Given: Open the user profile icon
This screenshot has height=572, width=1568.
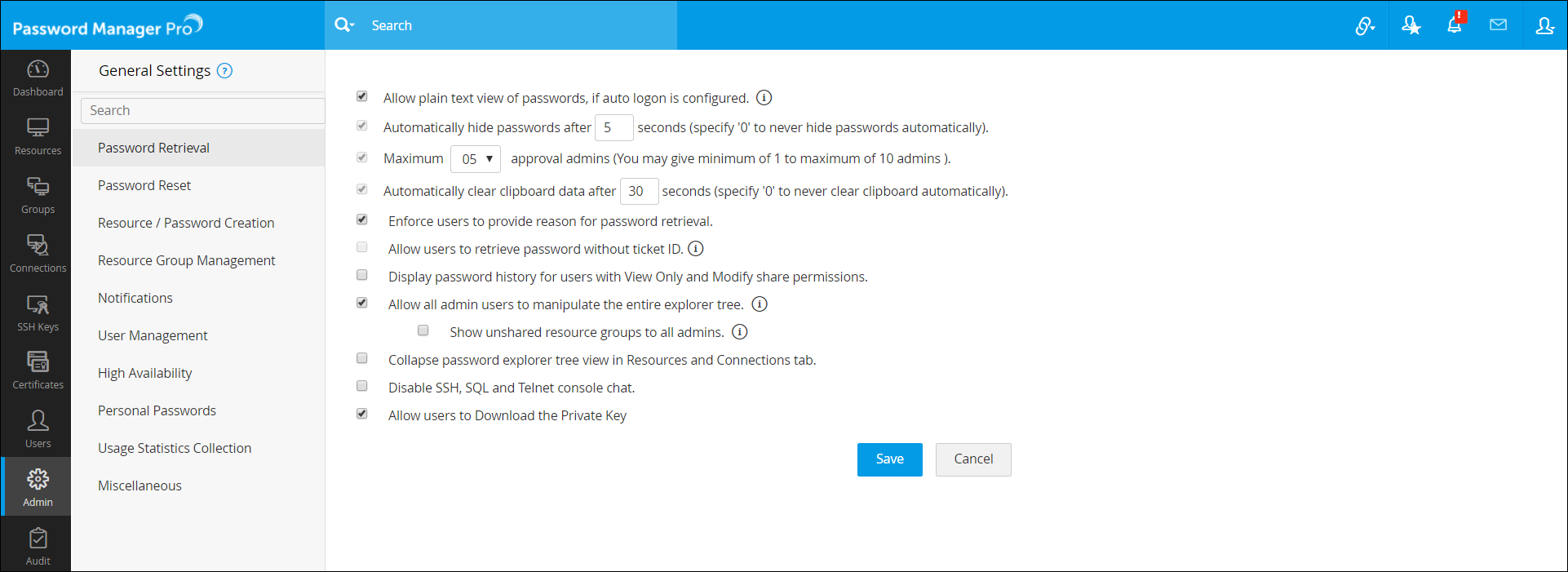Looking at the screenshot, I should click(1544, 25).
